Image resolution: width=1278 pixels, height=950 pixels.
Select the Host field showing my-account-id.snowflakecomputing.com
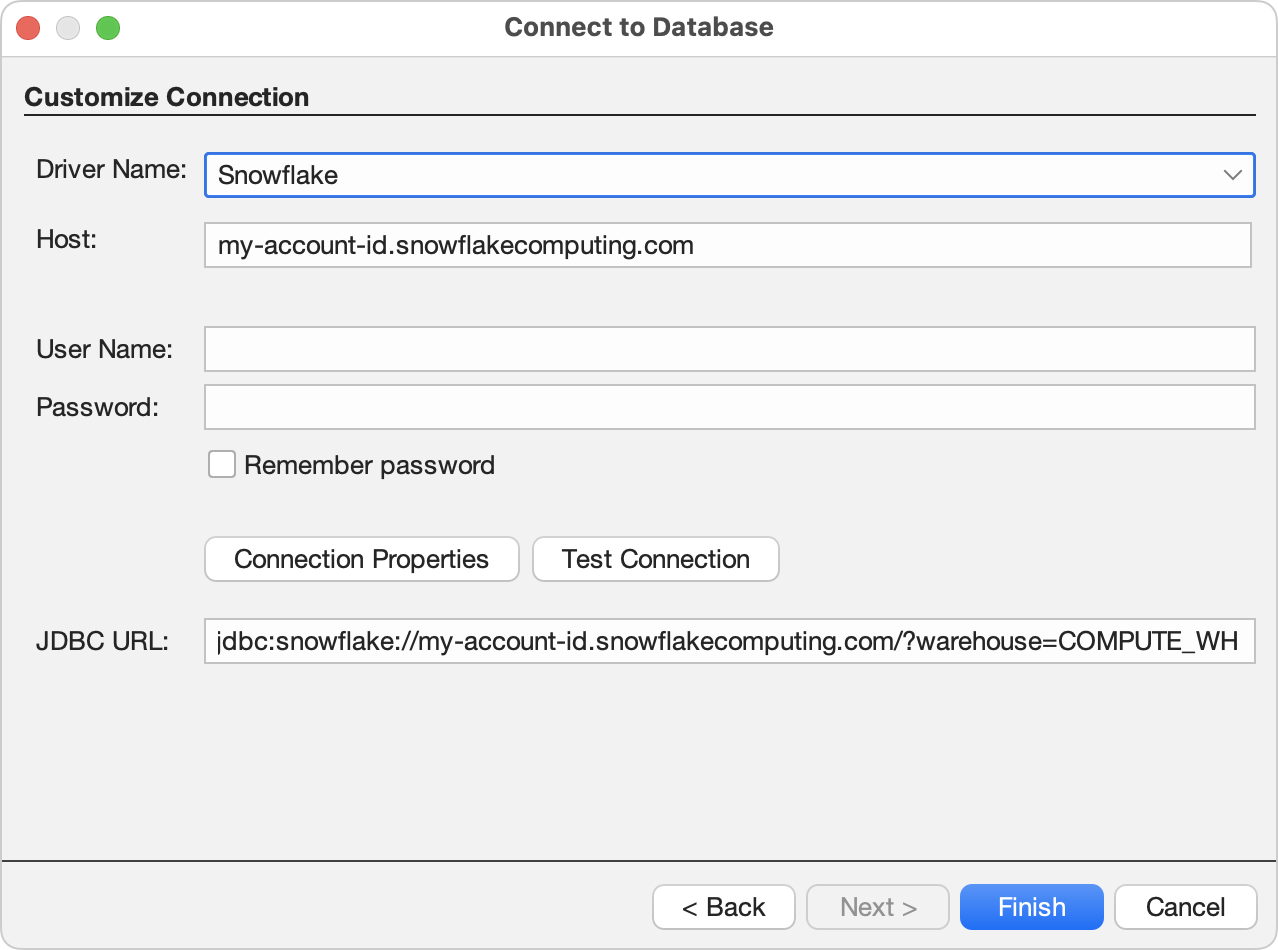point(728,245)
